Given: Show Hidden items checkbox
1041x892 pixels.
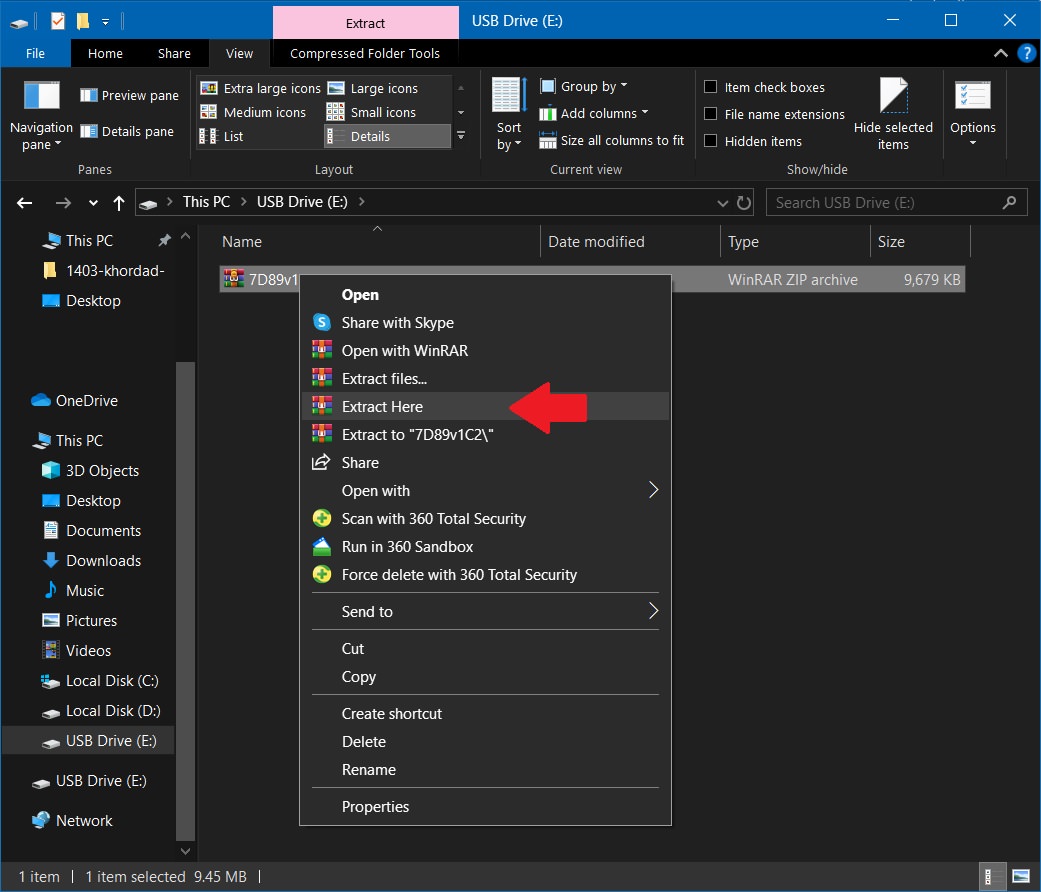Looking at the screenshot, I should (710, 141).
